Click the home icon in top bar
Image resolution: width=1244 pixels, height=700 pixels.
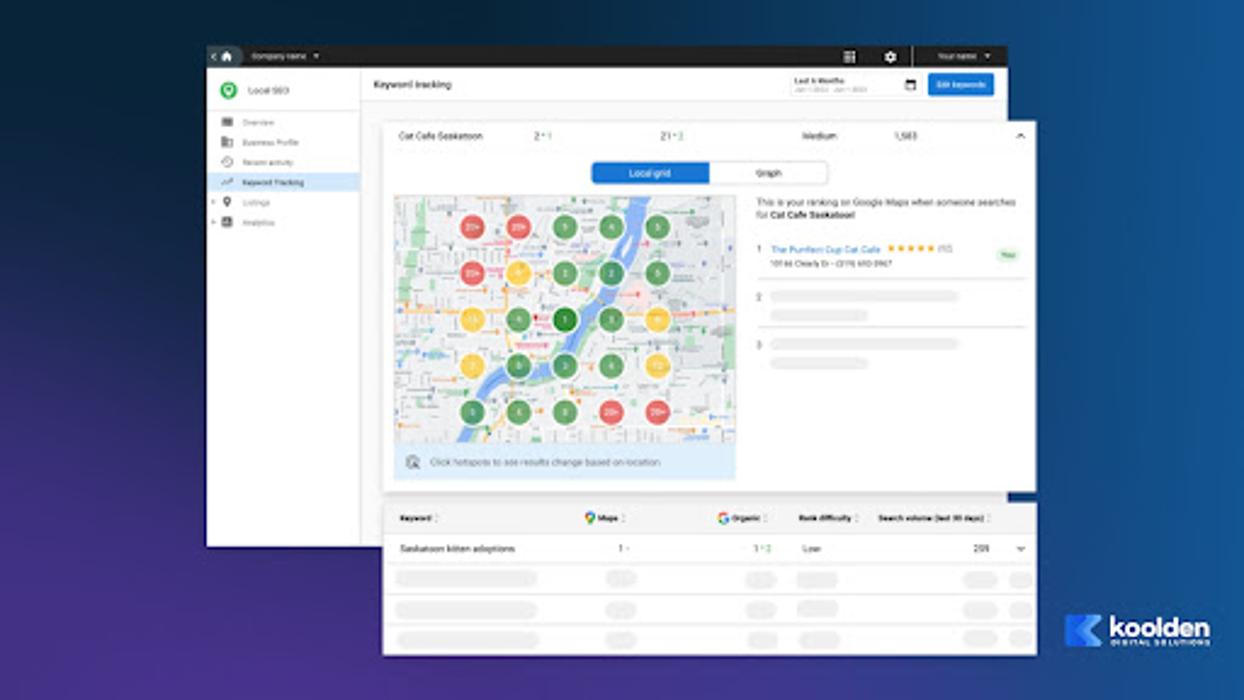[226, 57]
